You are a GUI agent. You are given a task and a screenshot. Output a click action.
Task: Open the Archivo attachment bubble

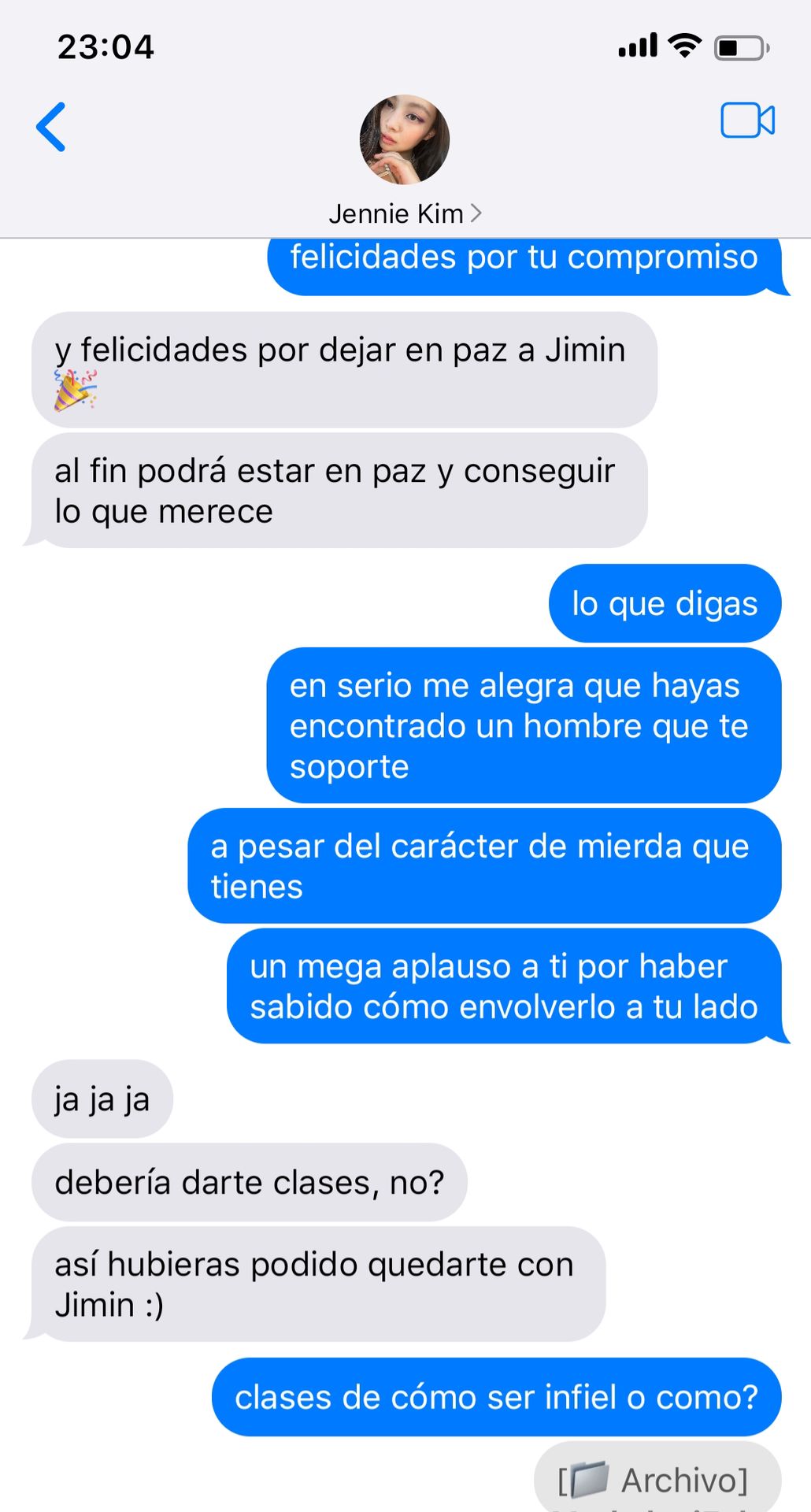coord(657,1477)
